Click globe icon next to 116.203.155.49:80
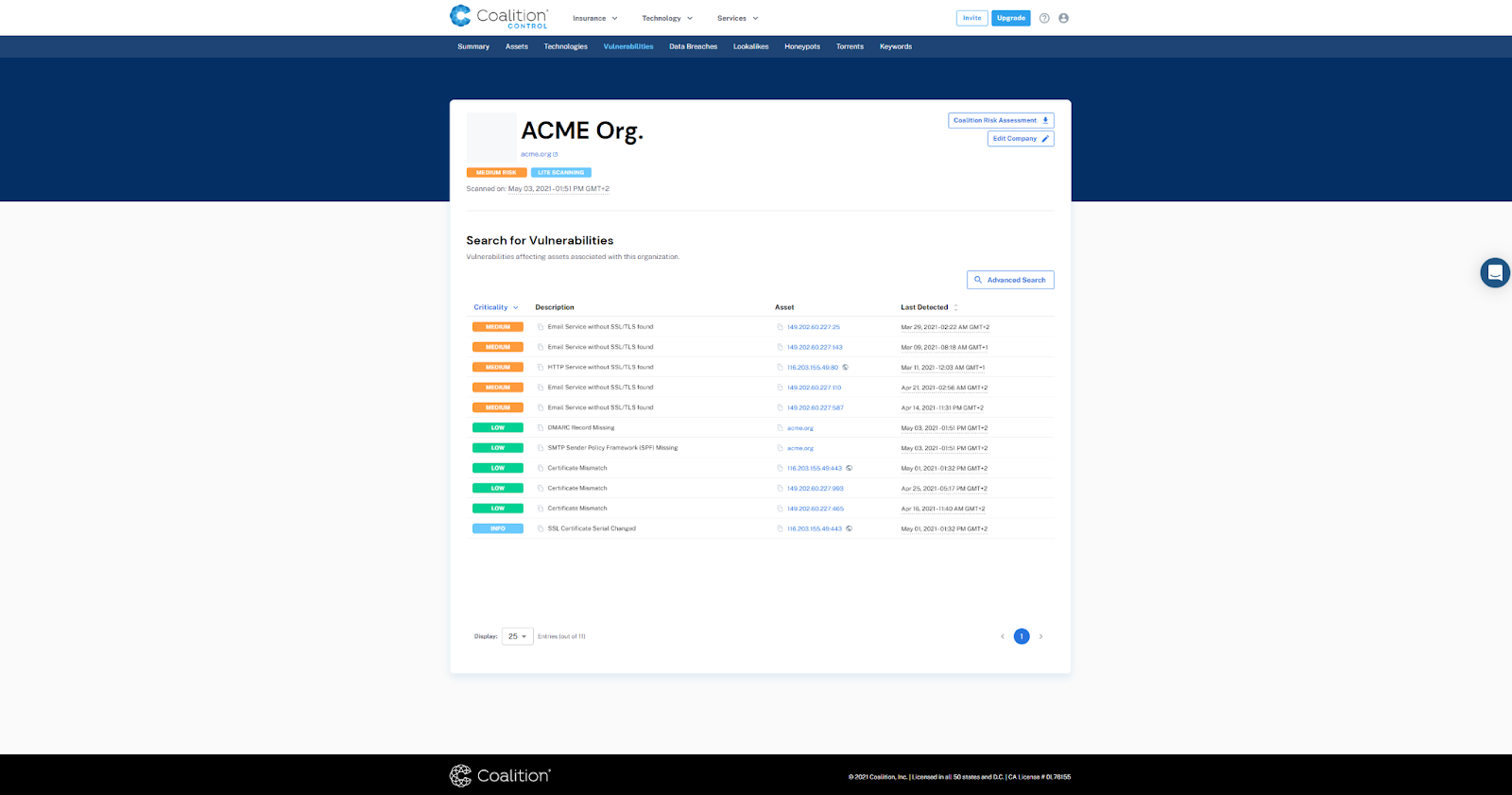 point(845,368)
